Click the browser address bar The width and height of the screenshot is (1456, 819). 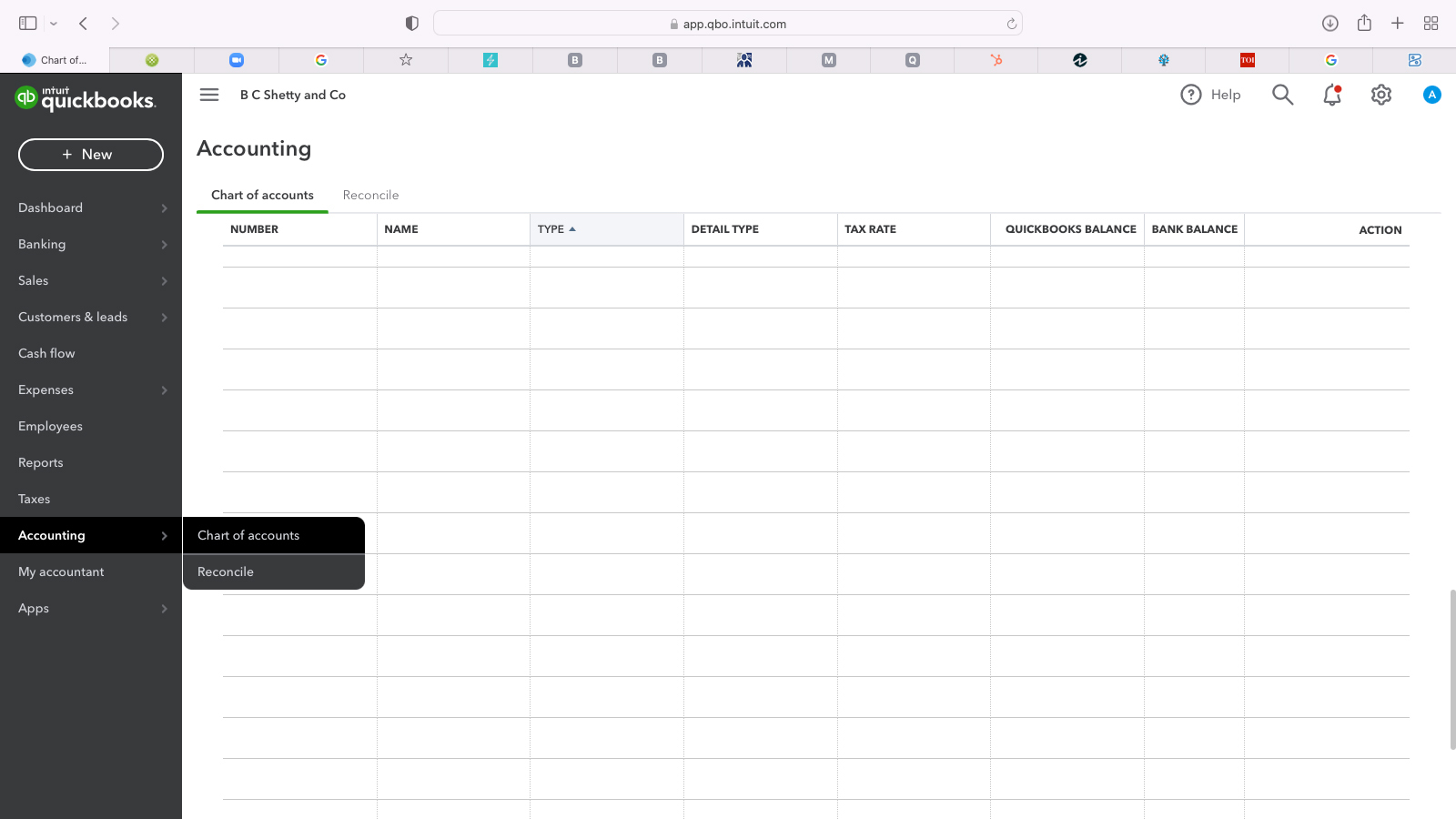tap(728, 24)
